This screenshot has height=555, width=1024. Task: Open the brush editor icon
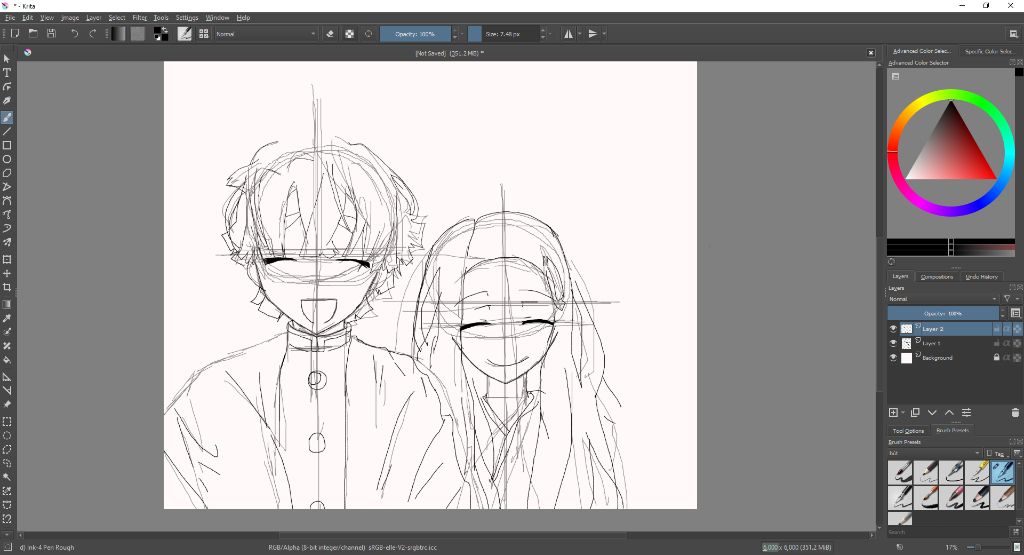pyautogui.click(x=185, y=33)
